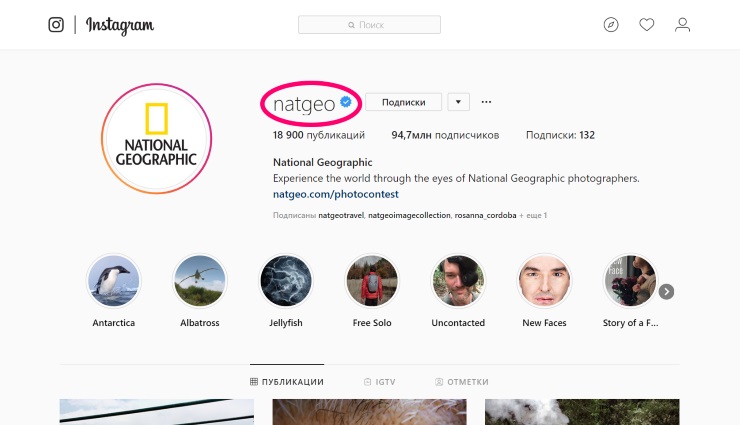The height and width of the screenshot is (425, 740).
Task: Toggle the Подписки following button
Action: point(404,102)
